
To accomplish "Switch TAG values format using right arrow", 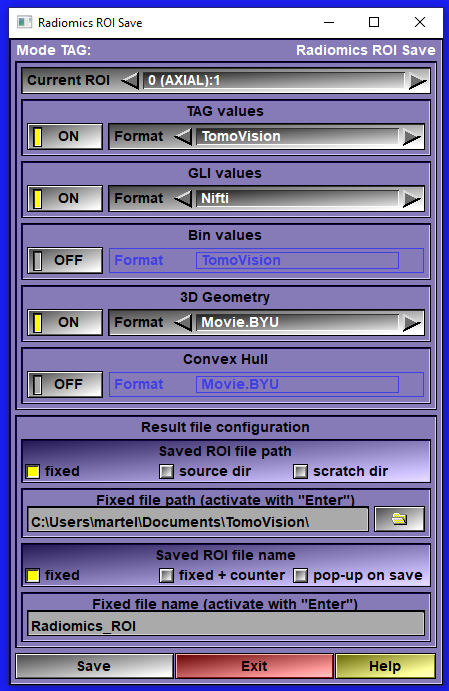I will point(412,137).
